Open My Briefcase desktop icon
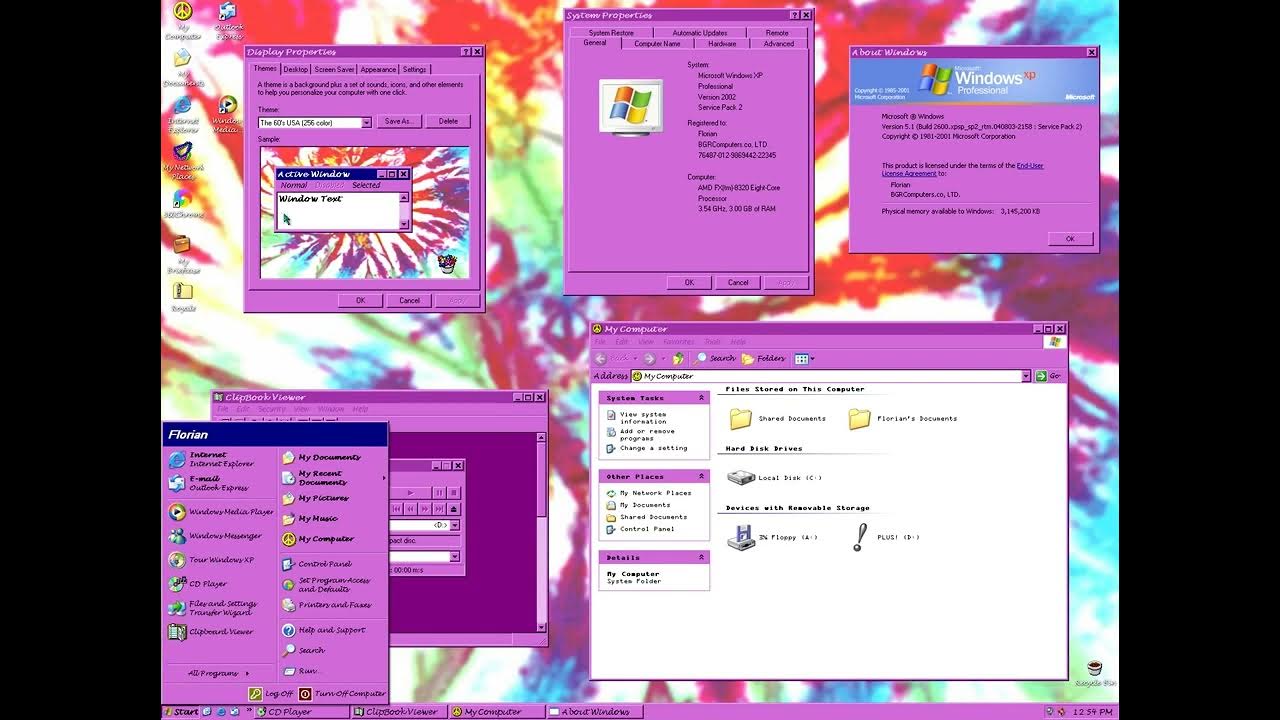The width and height of the screenshot is (1280, 720). [182, 254]
